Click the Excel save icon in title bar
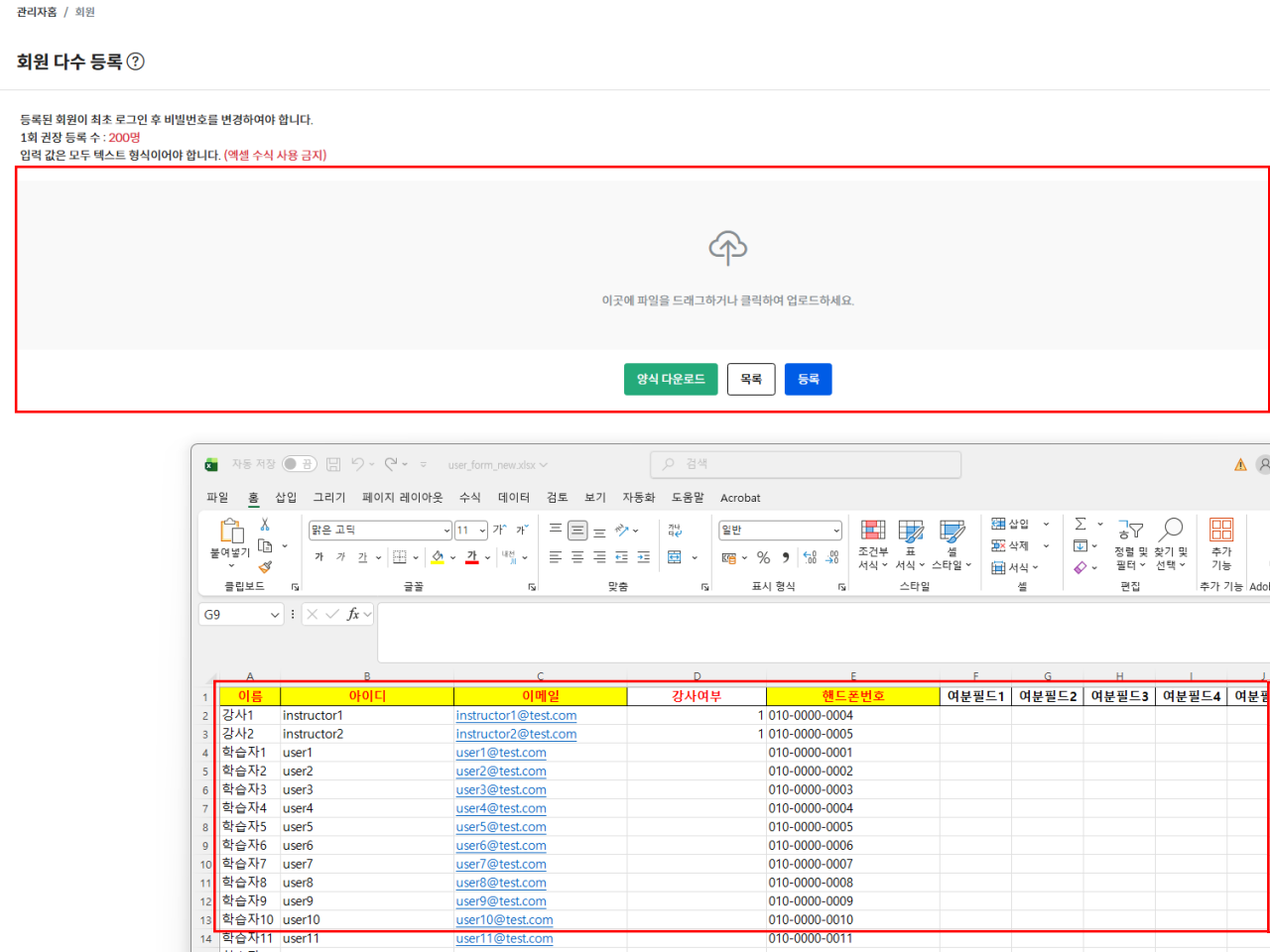The width and height of the screenshot is (1270, 952). pos(333,464)
